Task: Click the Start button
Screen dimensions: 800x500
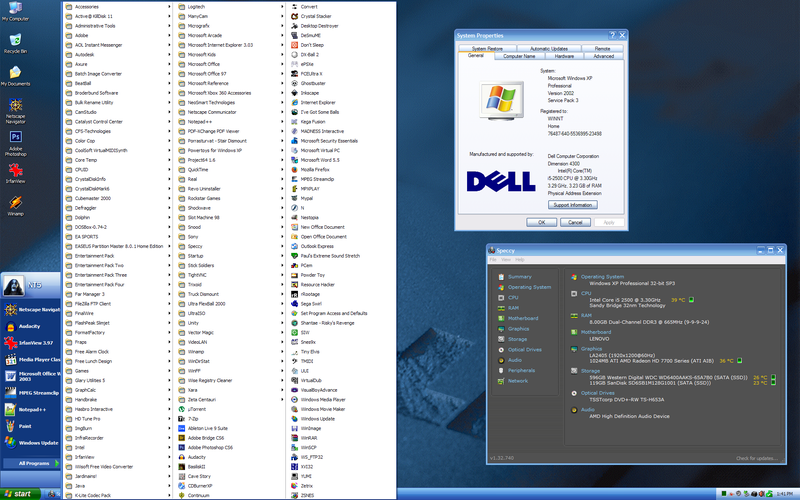Action: tap(18, 494)
